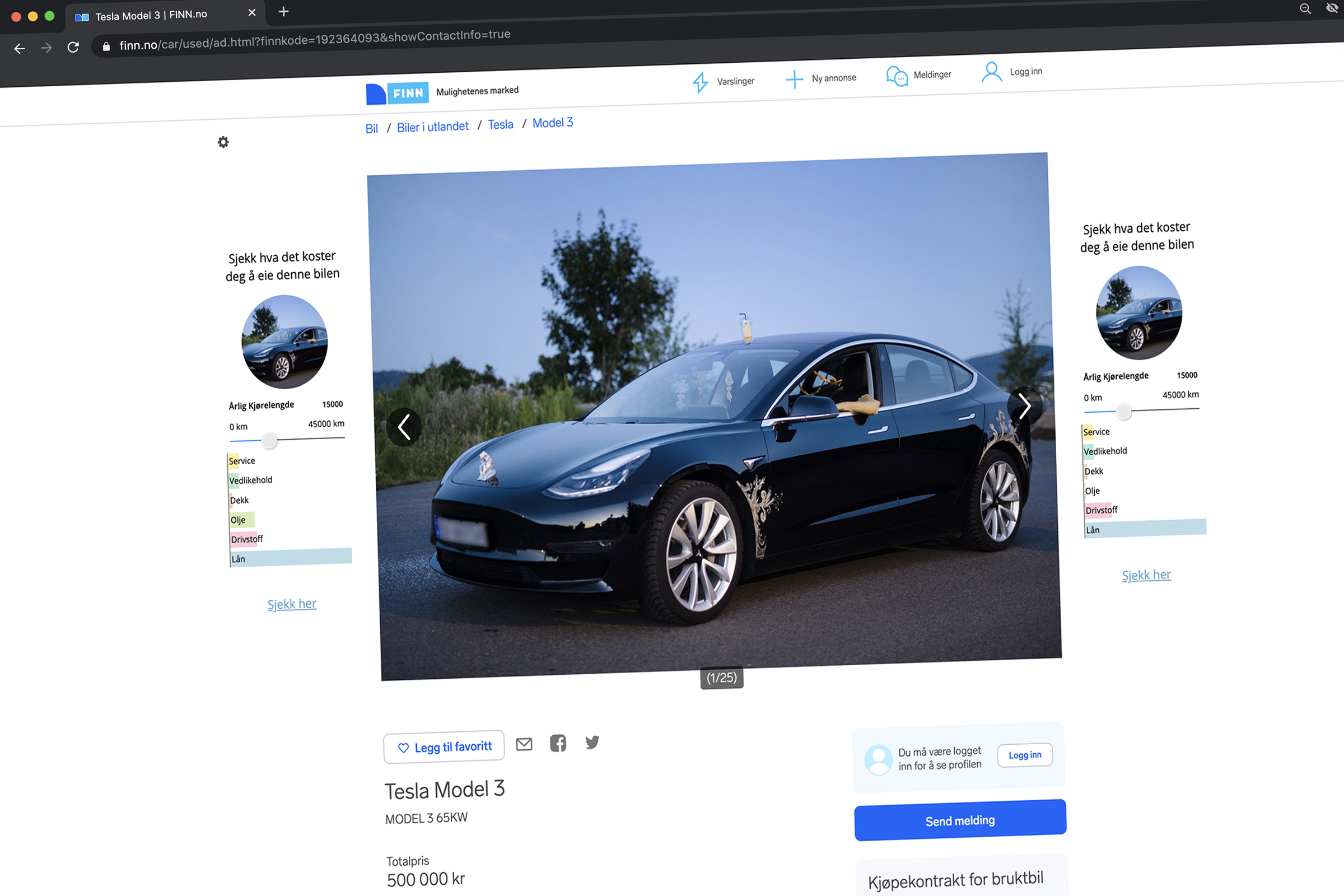Click the Ny annonse plus icon
This screenshot has height=896, width=1344.
(794, 80)
